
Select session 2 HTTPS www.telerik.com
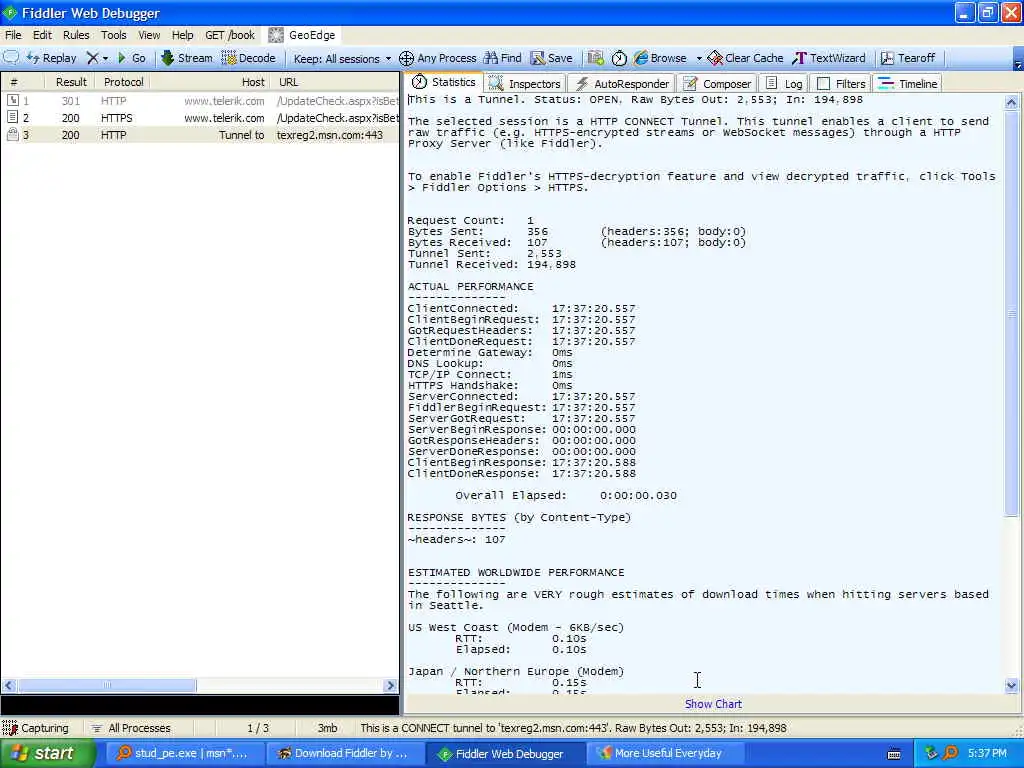click(200, 118)
